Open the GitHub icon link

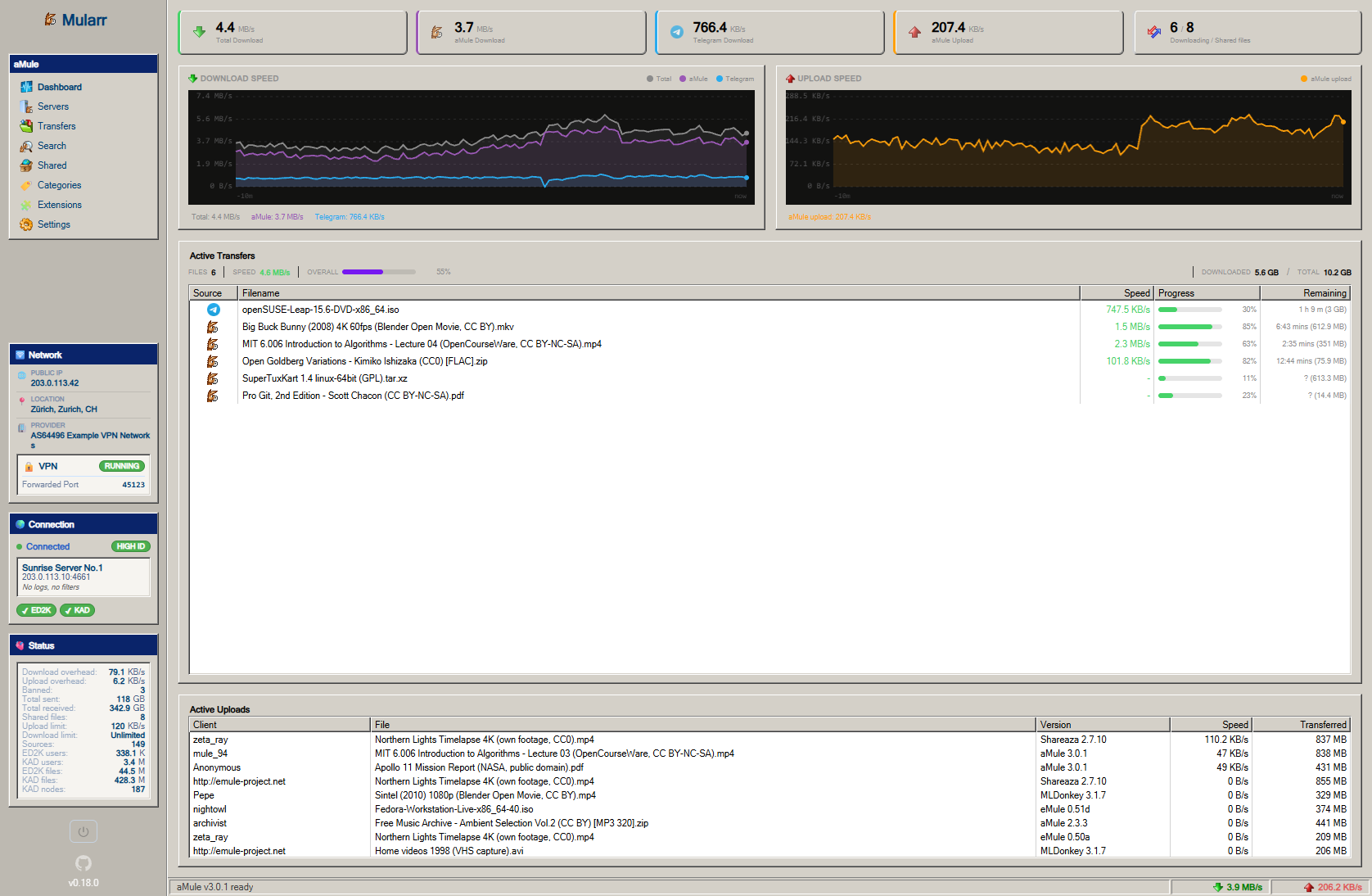(x=83, y=862)
